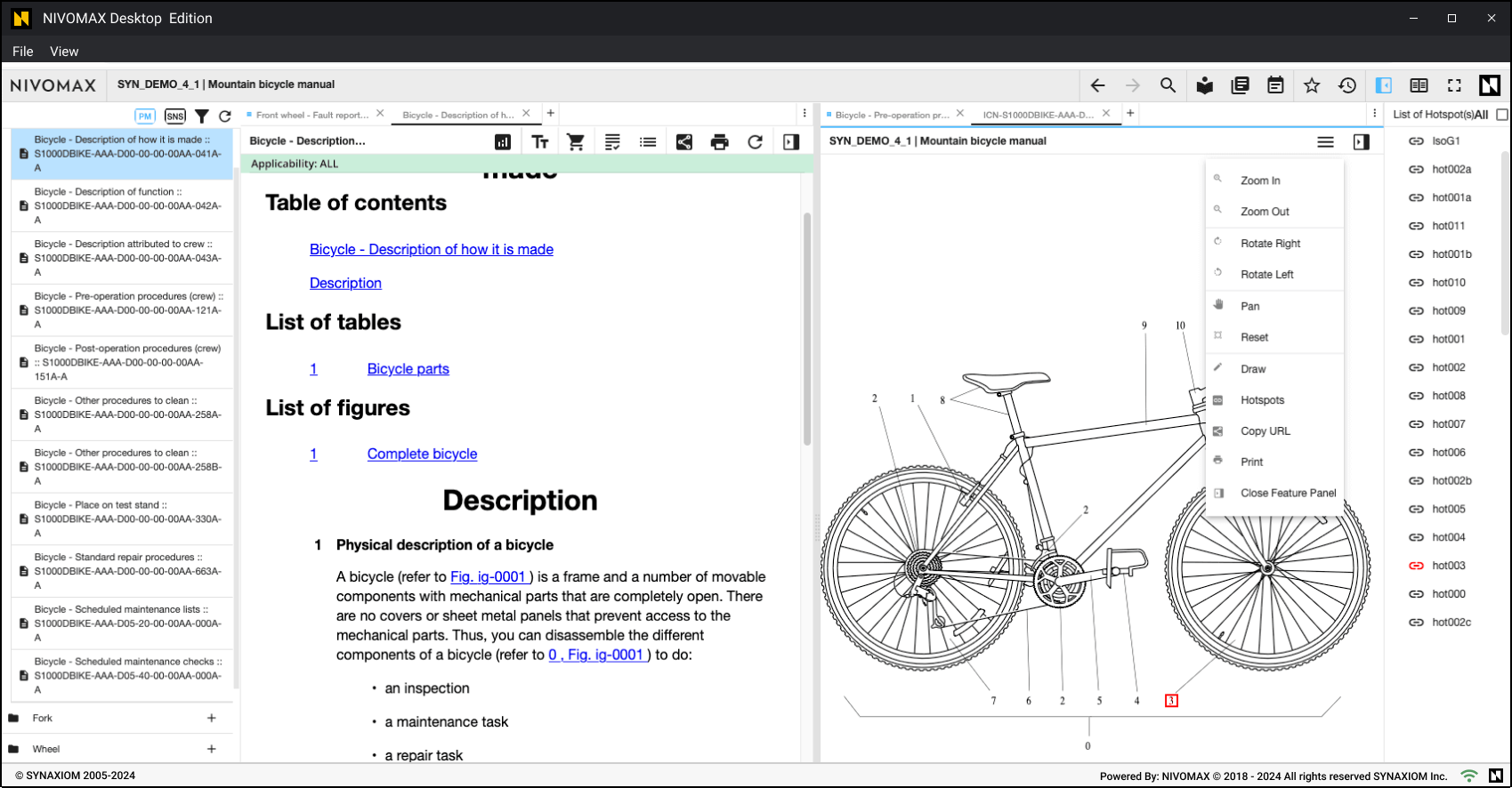Add a new tab in right pane

[x=1130, y=113]
